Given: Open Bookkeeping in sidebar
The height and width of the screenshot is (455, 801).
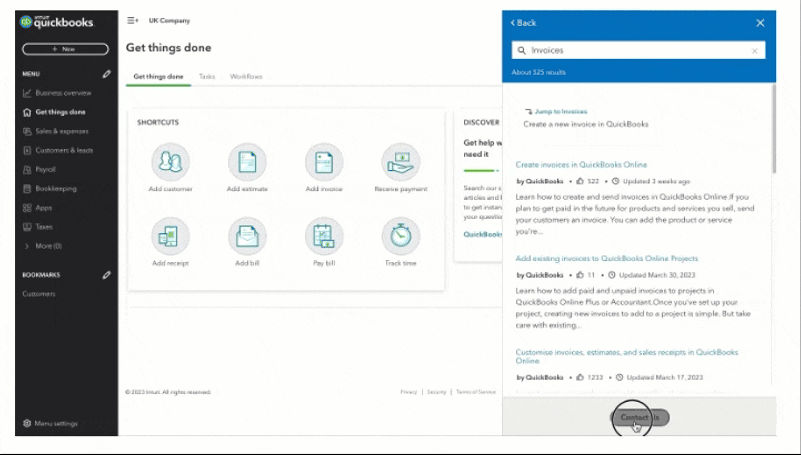Looking at the screenshot, I should [50, 188].
